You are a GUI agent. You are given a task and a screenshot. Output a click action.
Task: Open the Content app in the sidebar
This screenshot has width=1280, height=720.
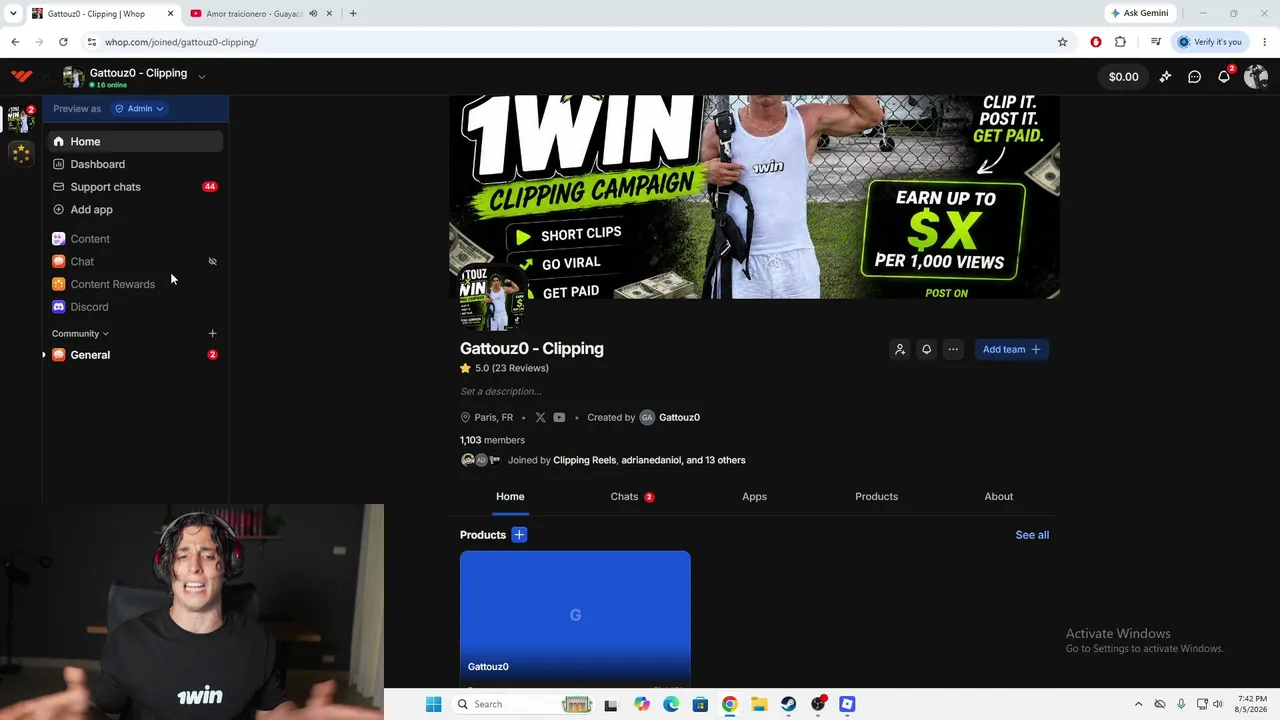pyautogui.click(x=135, y=239)
